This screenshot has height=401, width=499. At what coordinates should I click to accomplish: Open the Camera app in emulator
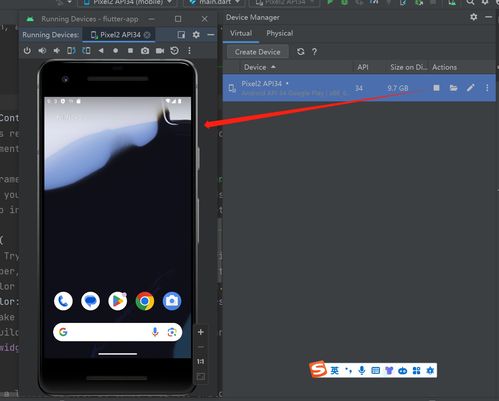(172, 301)
